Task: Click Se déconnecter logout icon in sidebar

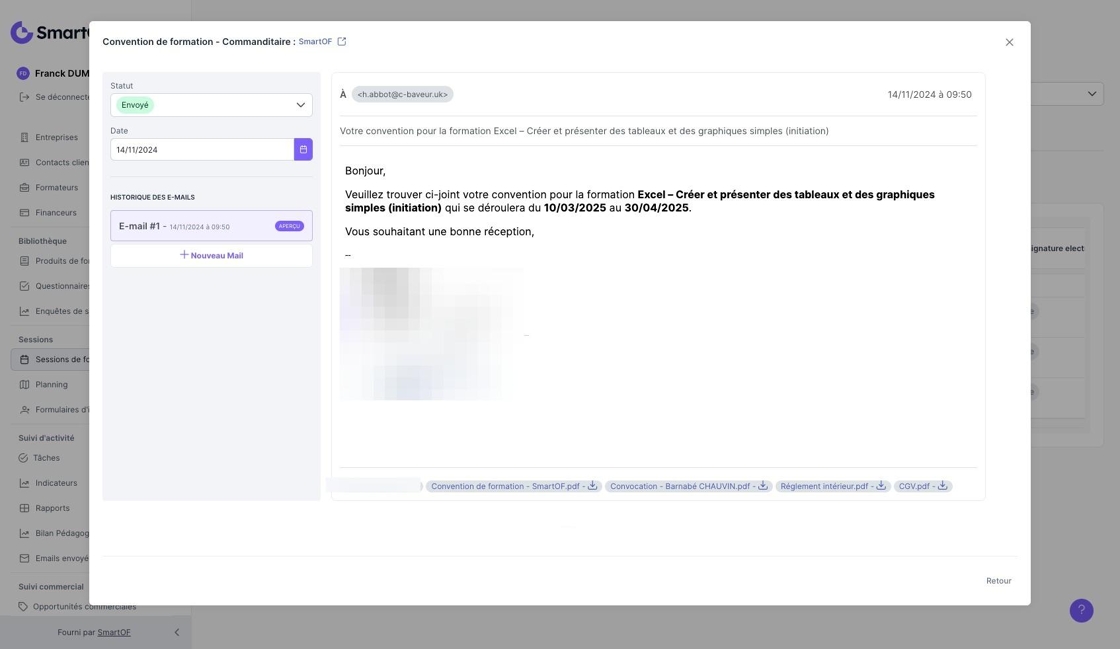Action: click(x=24, y=97)
